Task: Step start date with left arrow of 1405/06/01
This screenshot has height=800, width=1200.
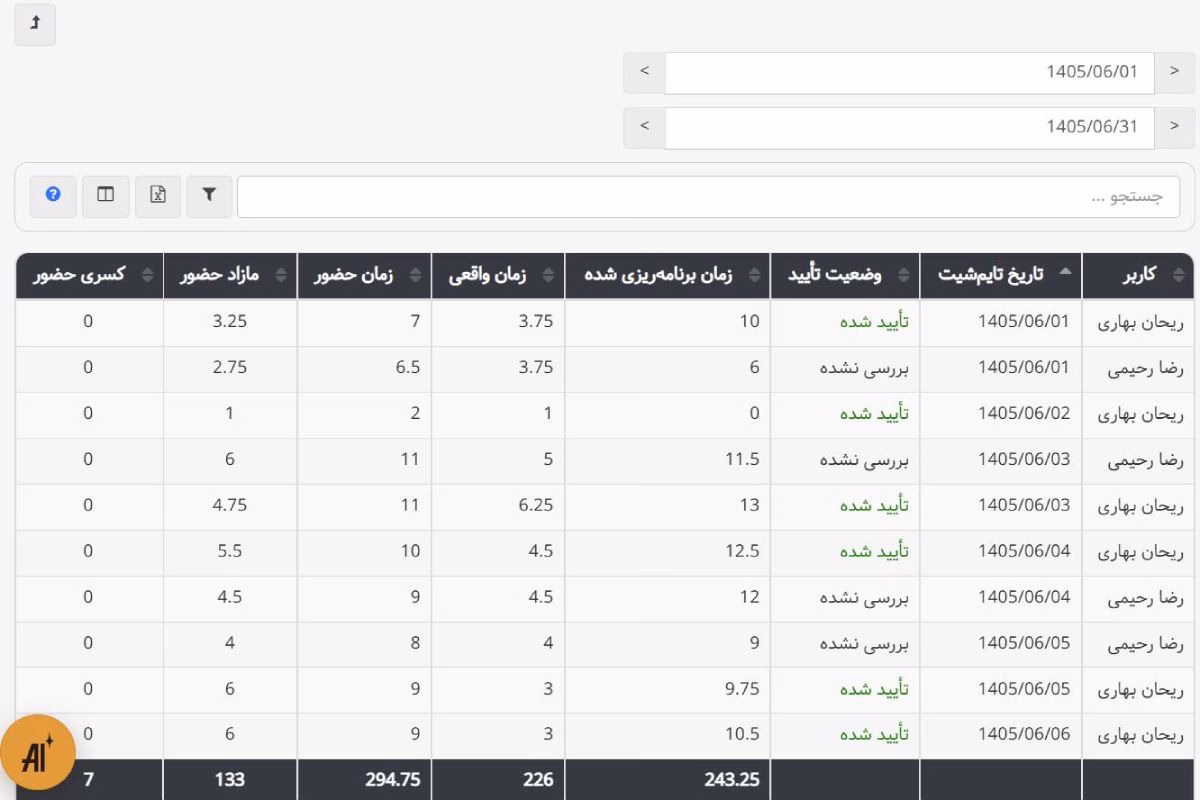Action: [x=644, y=73]
